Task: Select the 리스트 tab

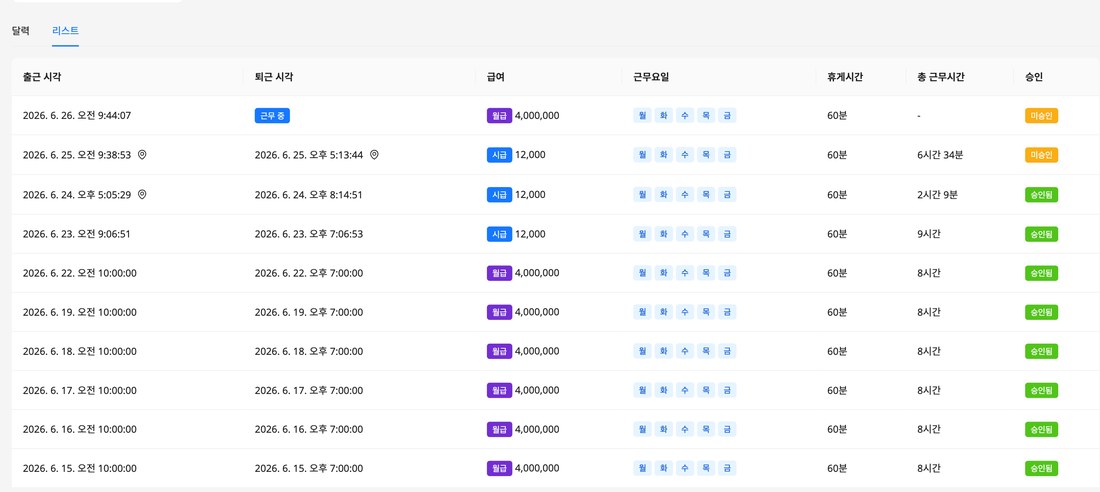Action: point(65,31)
